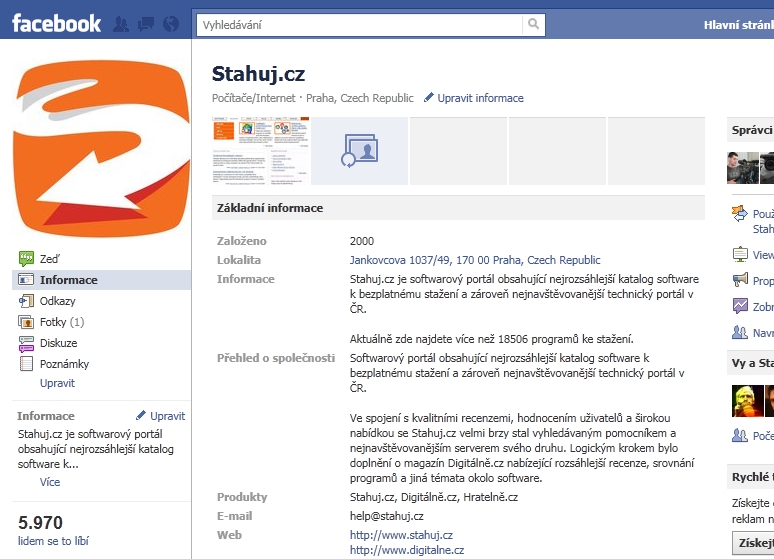Click the help@stahuj.cz email text

[387, 517]
